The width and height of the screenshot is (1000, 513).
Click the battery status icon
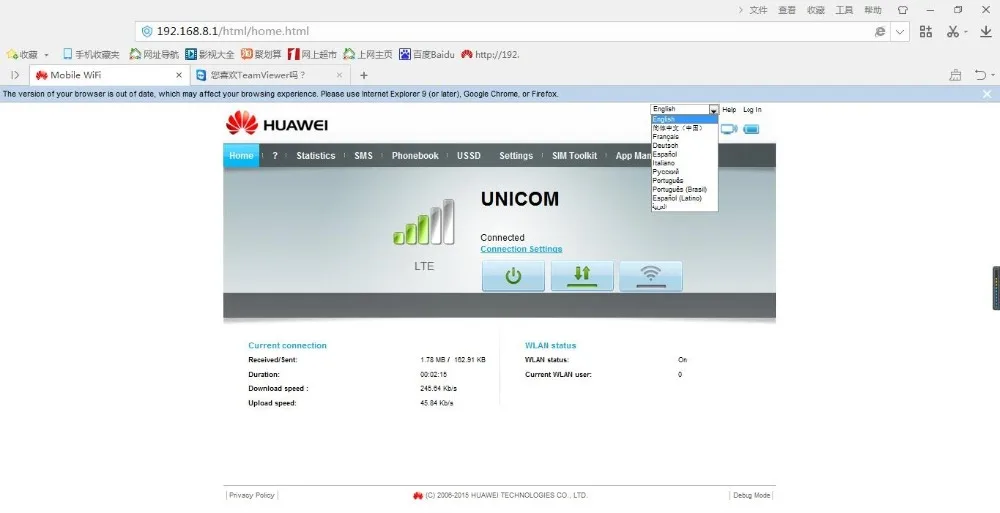pos(751,130)
